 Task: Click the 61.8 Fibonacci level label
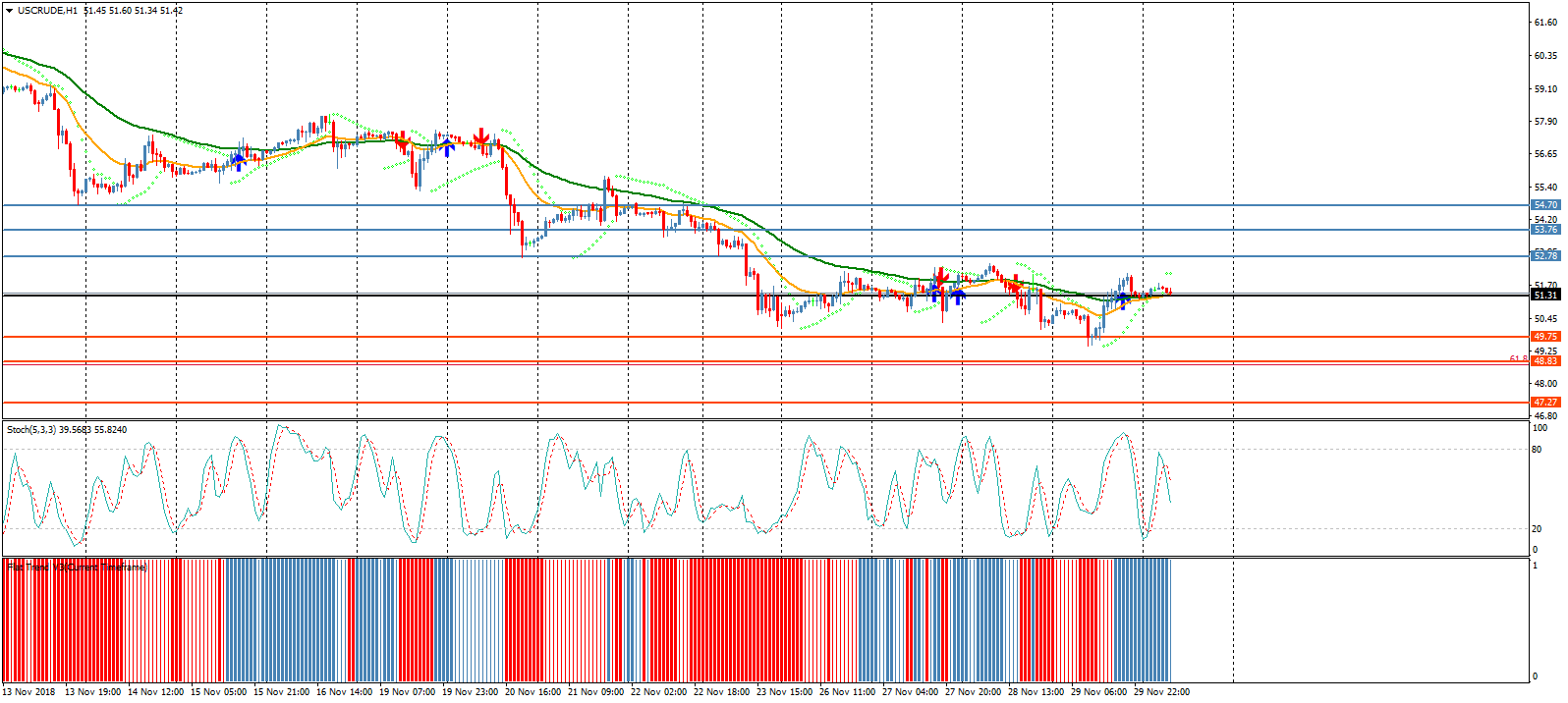1518,359
